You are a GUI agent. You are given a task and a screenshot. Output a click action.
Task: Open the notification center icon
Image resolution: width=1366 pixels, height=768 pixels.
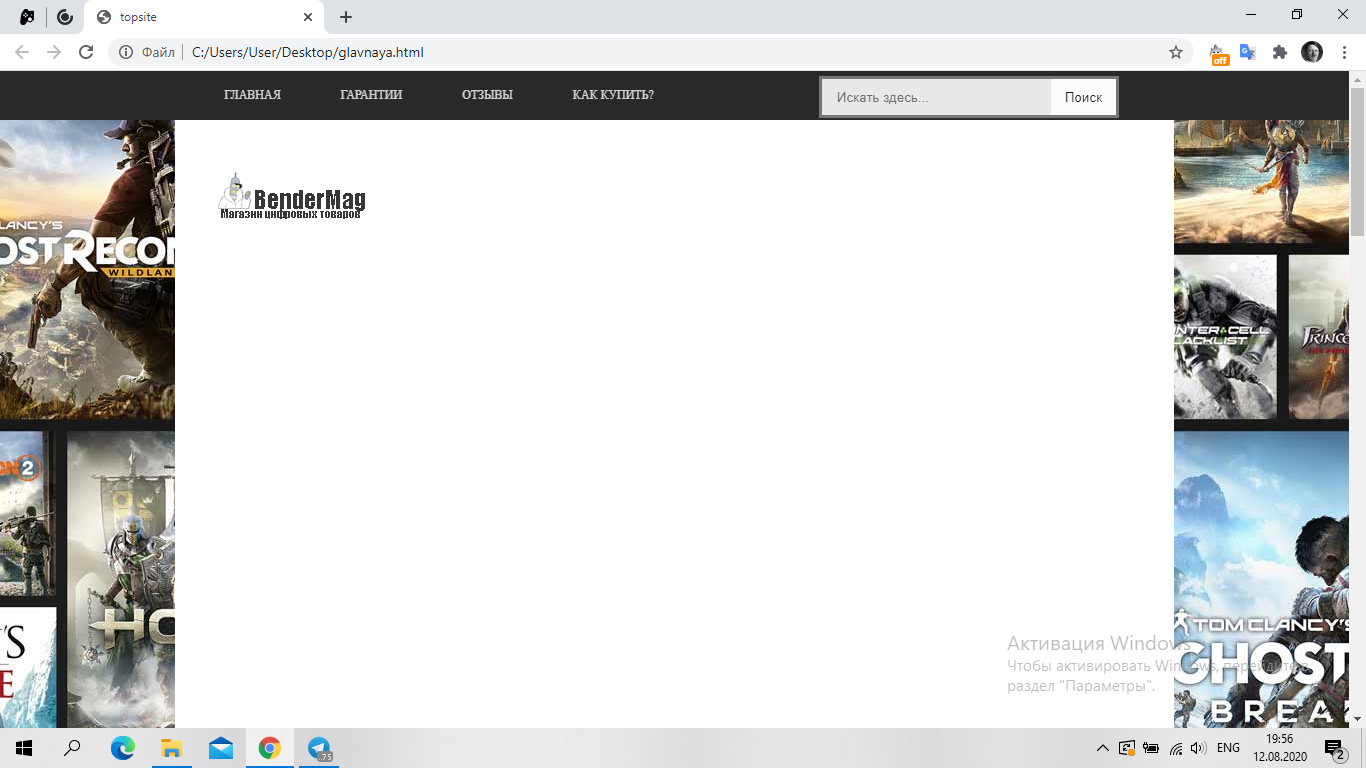[x=1335, y=748]
